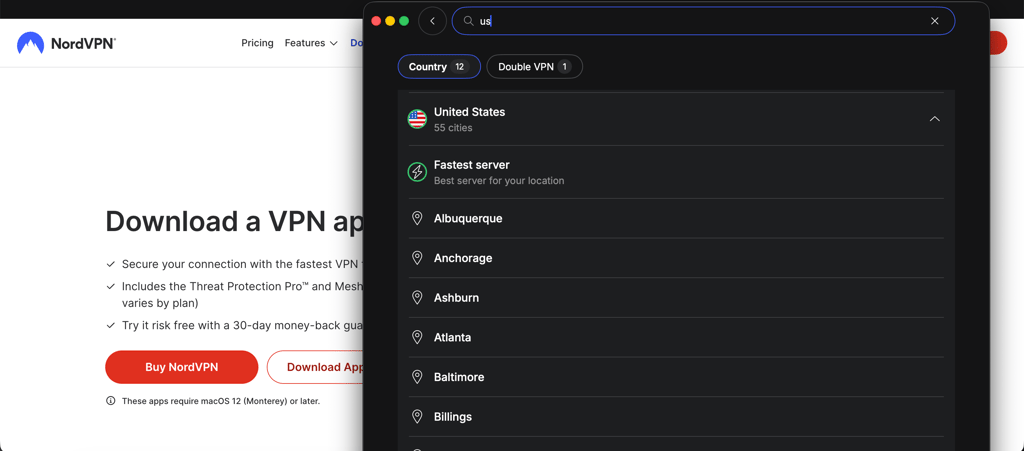The width and height of the screenshot is (1024, 451).
Task: Select the Atlanta city row
Action: pyautogui.click(x=676, y=337)
